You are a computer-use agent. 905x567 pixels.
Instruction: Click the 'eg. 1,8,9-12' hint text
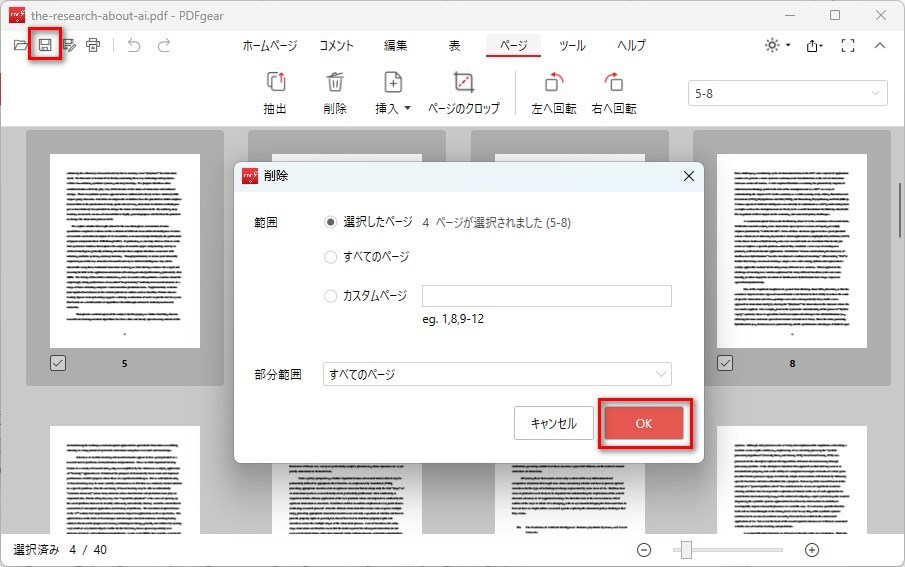(453, 319)
